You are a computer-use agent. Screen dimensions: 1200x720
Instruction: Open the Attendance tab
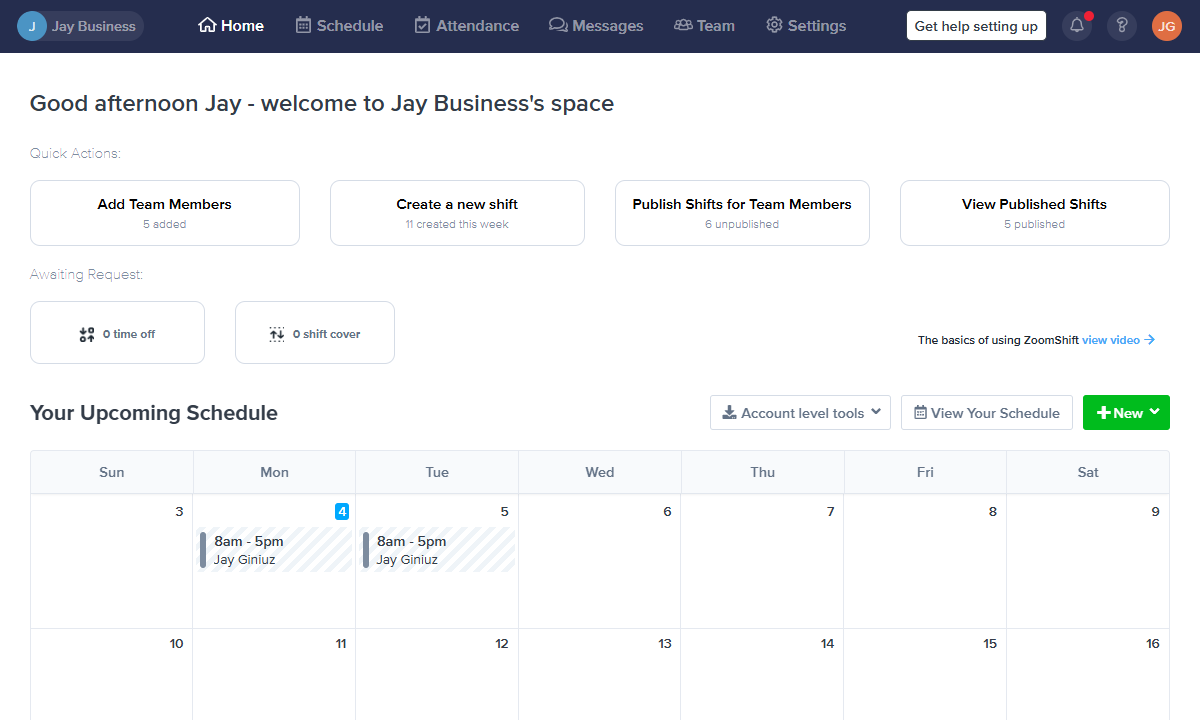[x=466, y=26]
